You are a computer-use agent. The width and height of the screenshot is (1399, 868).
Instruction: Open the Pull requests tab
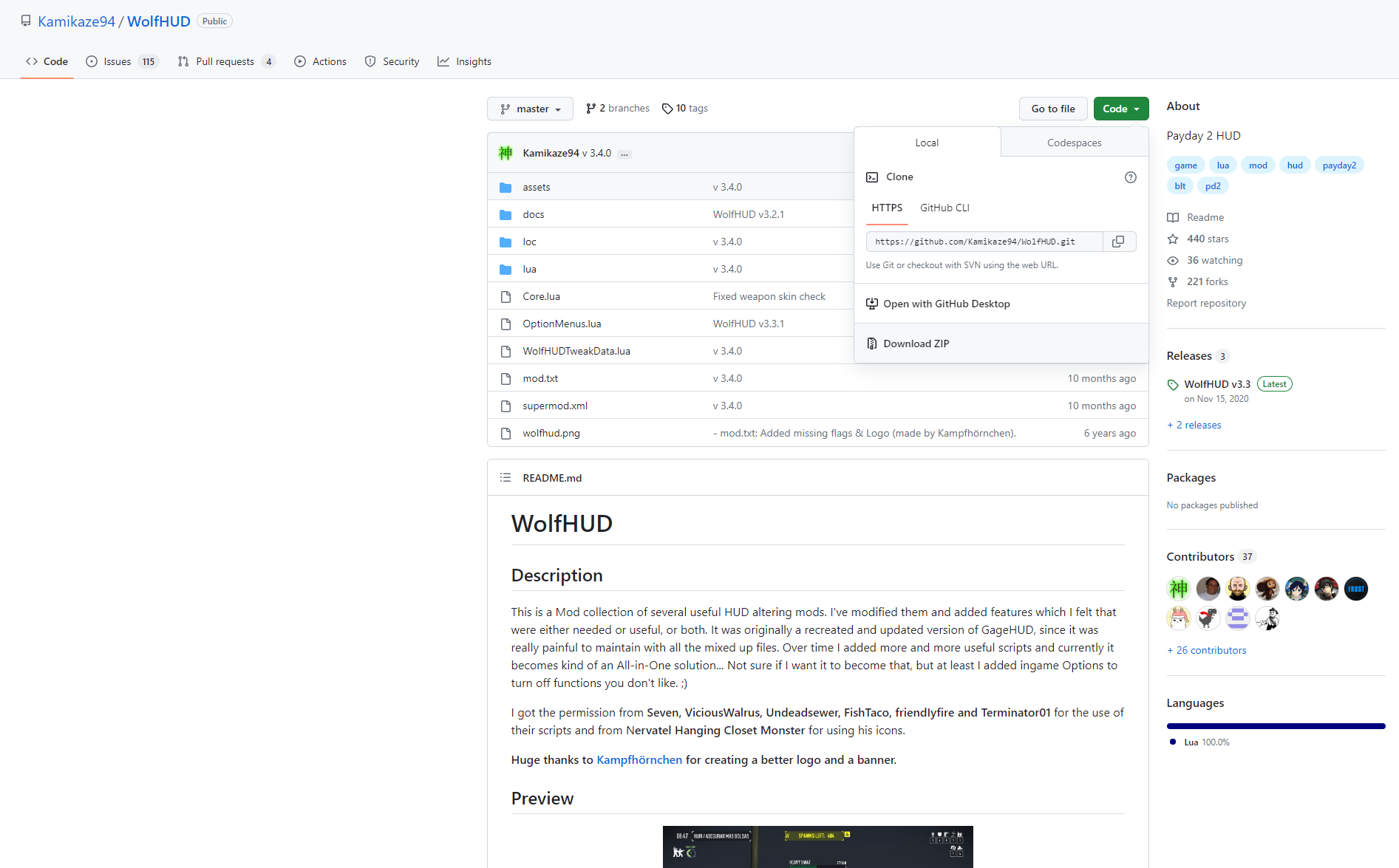[226, 61]
